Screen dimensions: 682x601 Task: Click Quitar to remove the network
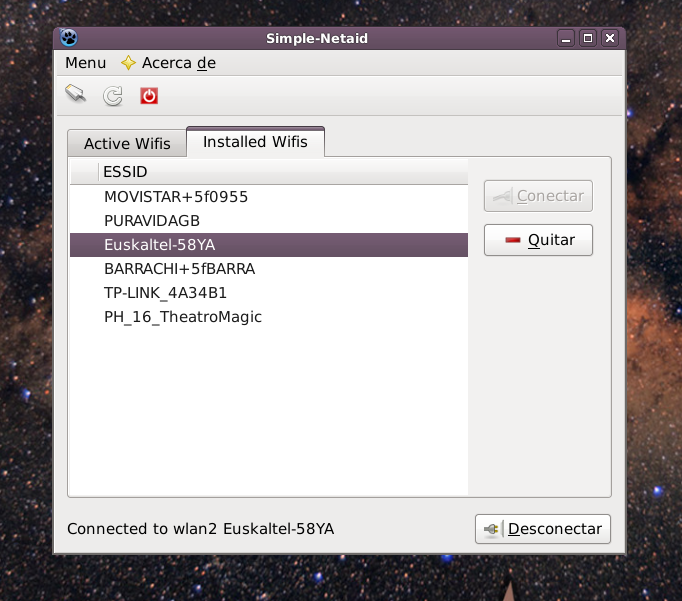pos(538,240)
